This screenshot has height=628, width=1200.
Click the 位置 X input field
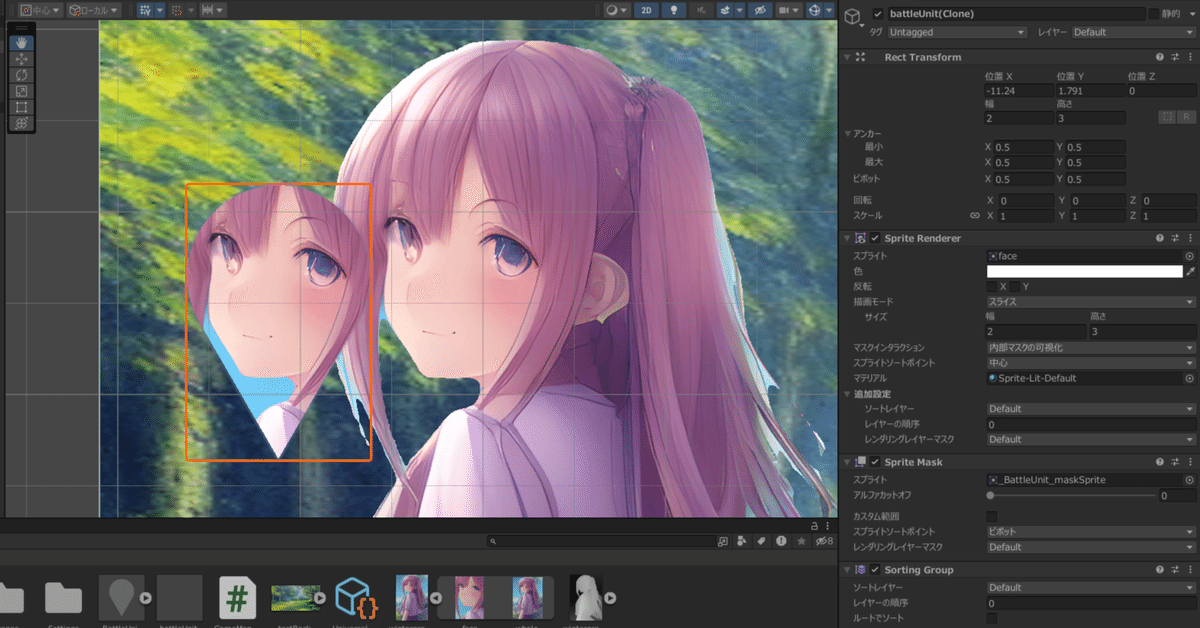(1019, 91)
